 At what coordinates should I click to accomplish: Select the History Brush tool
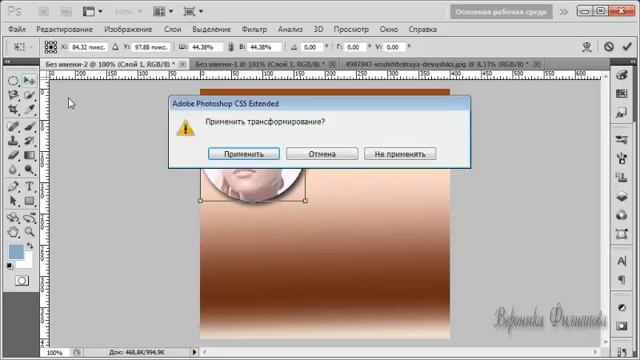29,141
